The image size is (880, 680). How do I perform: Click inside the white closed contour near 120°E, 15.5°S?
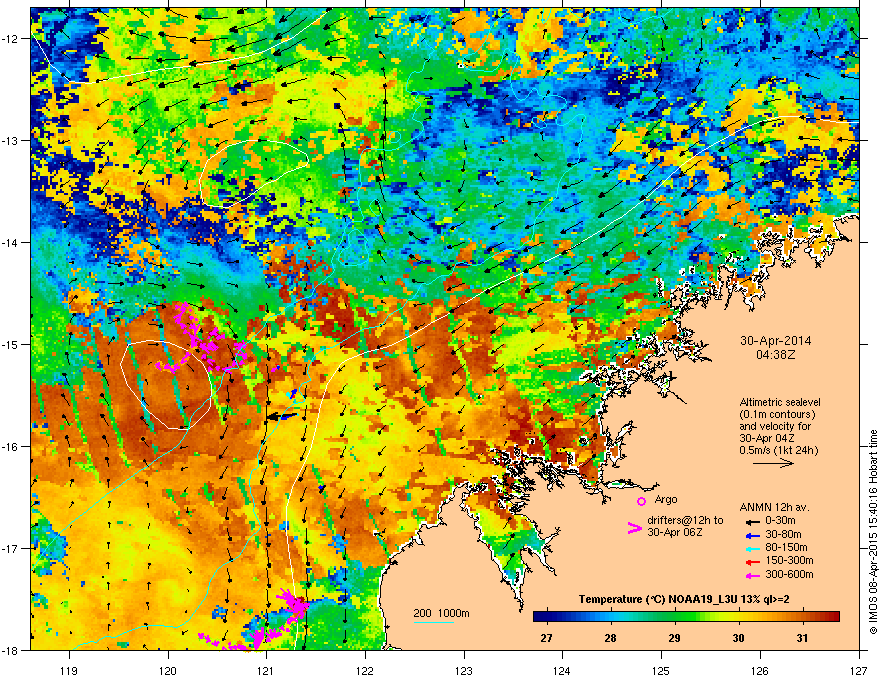click(x=166, y=385)
